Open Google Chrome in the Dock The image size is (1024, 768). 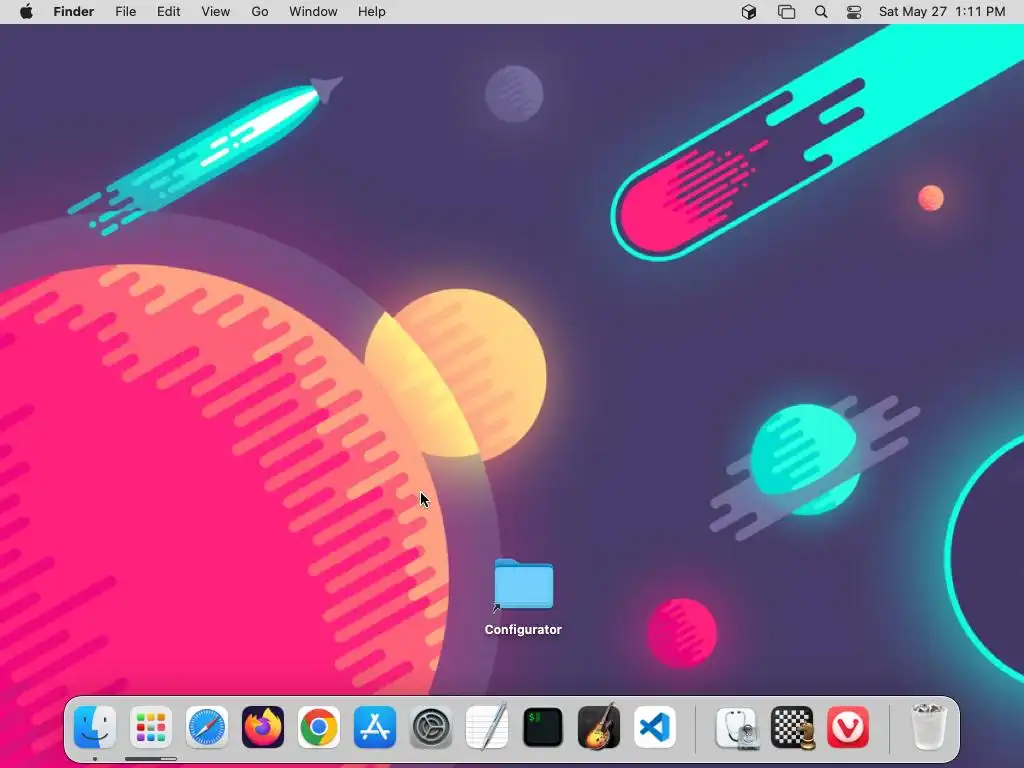(x=319, y=727)
